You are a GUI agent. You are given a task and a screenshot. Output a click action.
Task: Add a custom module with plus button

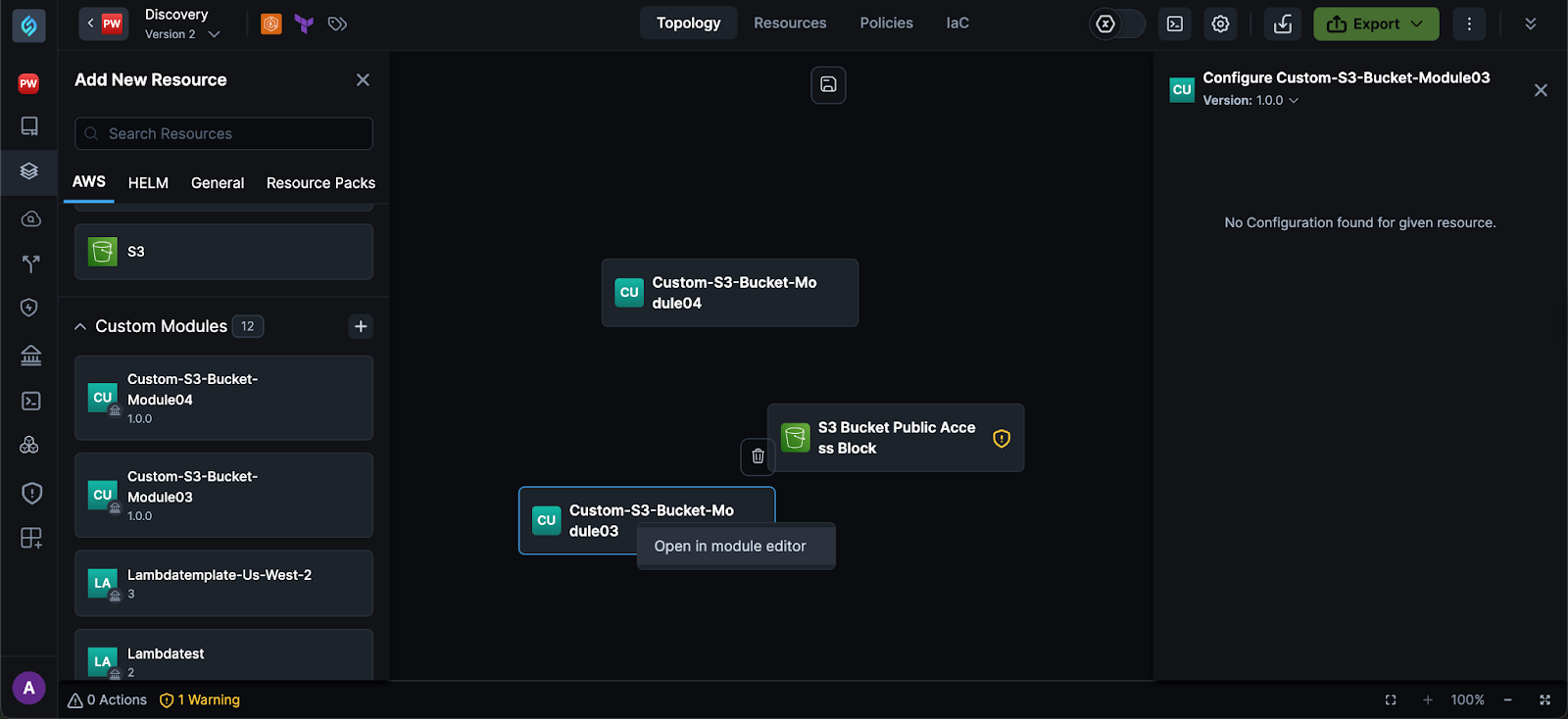coord(361,326)
